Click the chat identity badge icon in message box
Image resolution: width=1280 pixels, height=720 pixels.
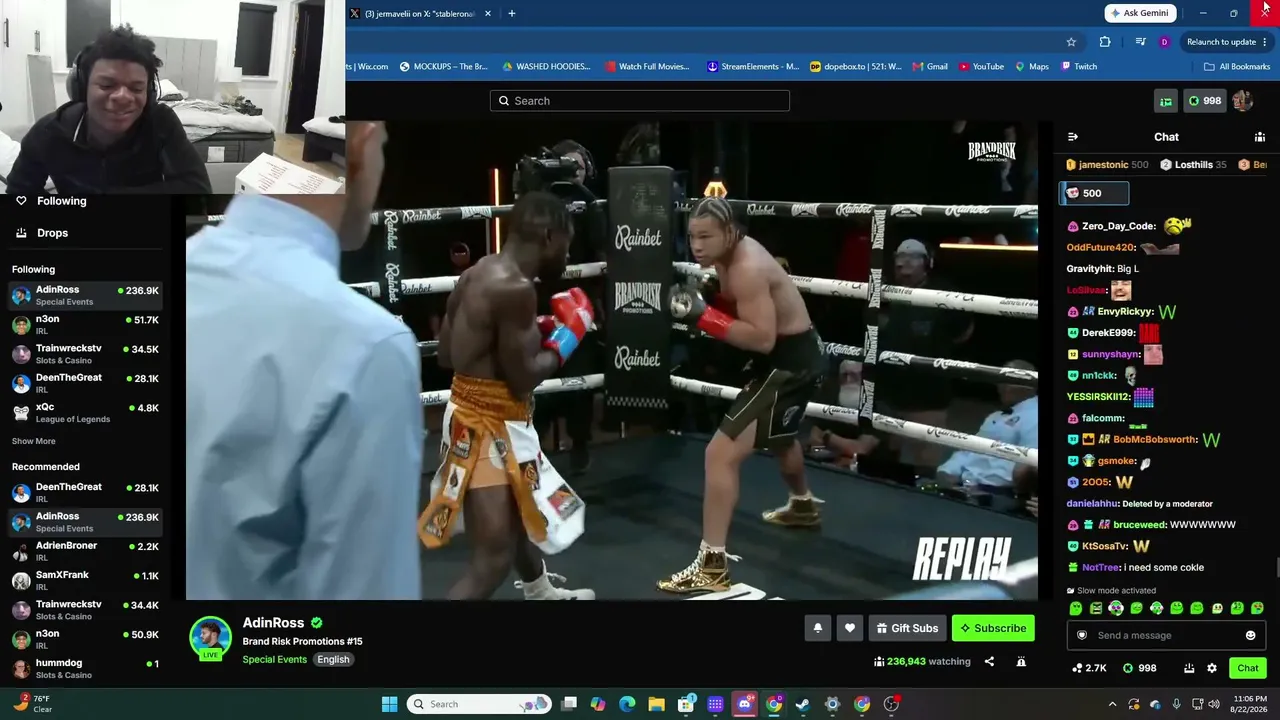click(x=1081, y=635)
